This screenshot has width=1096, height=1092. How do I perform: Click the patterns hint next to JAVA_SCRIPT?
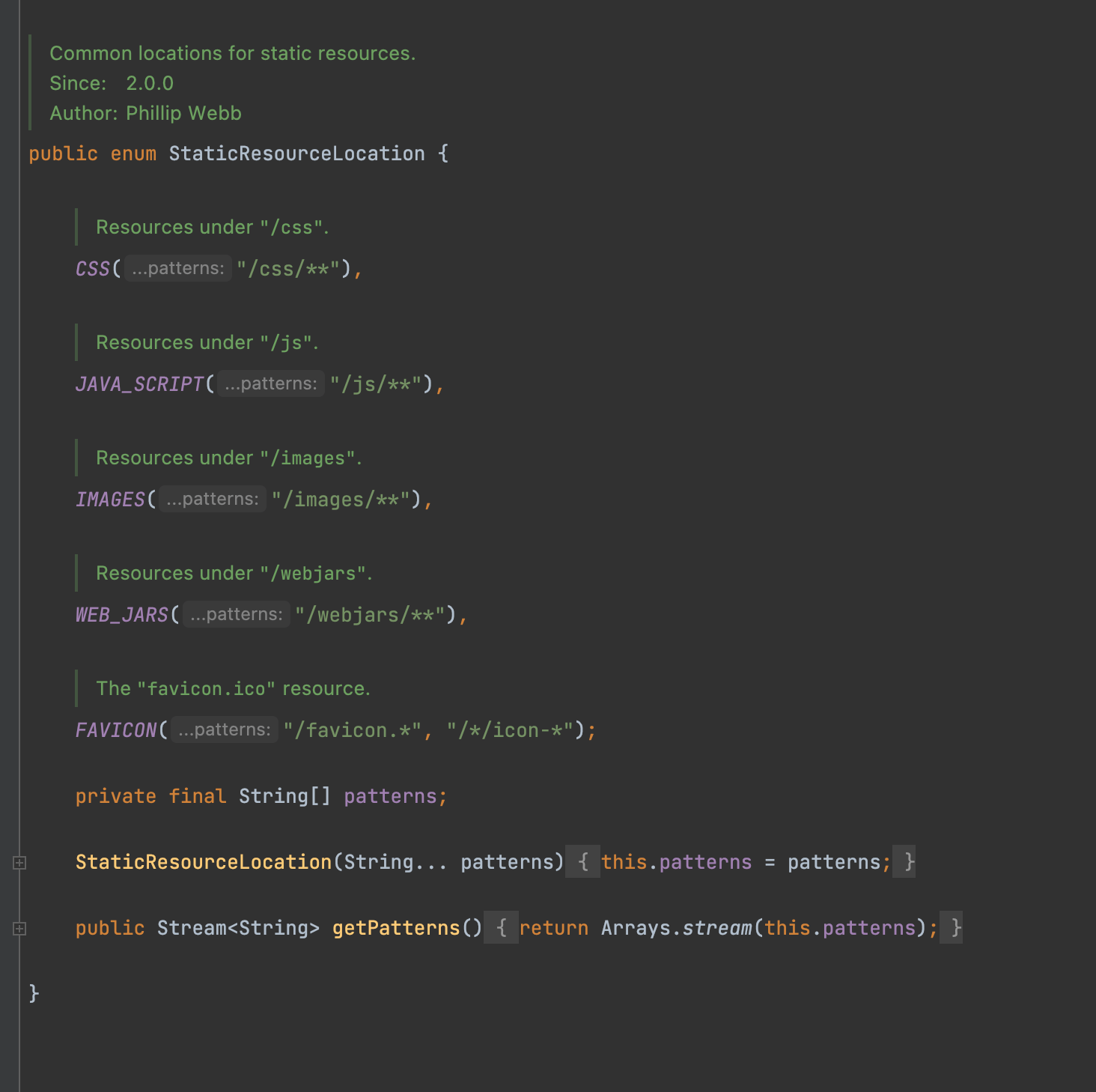click(x=271, y=383)
